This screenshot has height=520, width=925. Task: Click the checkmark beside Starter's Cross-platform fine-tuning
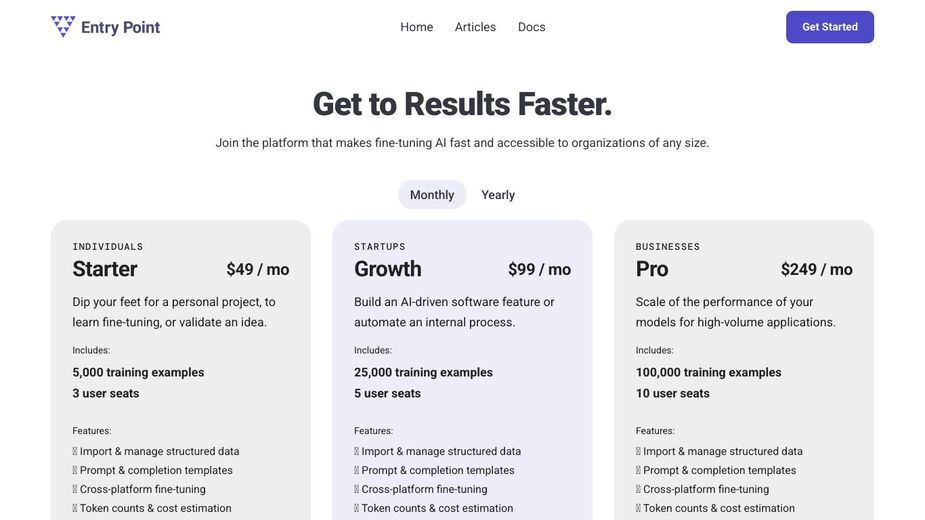[x=75, y=489]
